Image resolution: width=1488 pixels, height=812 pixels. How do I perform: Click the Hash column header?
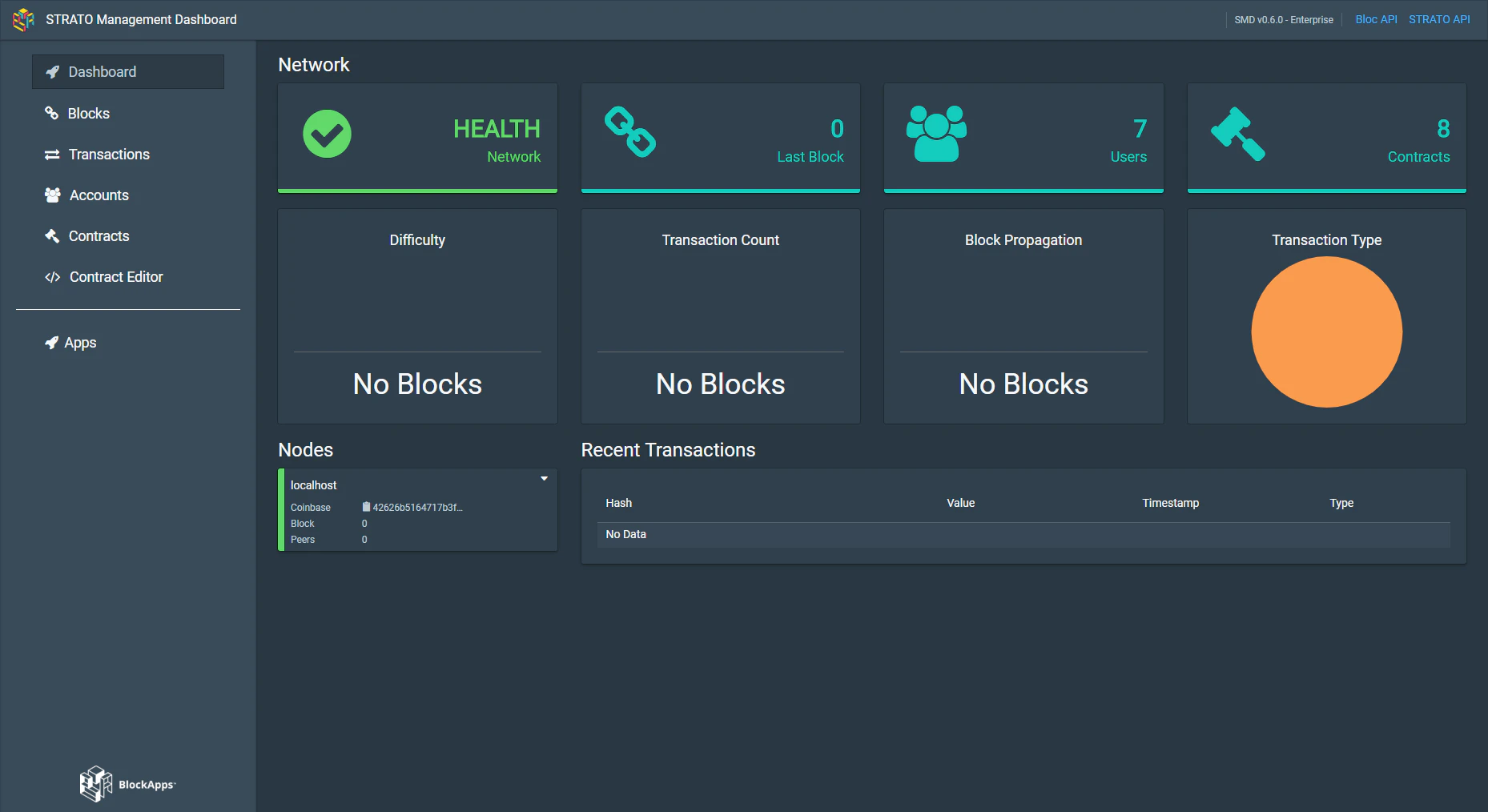(618, 503)
